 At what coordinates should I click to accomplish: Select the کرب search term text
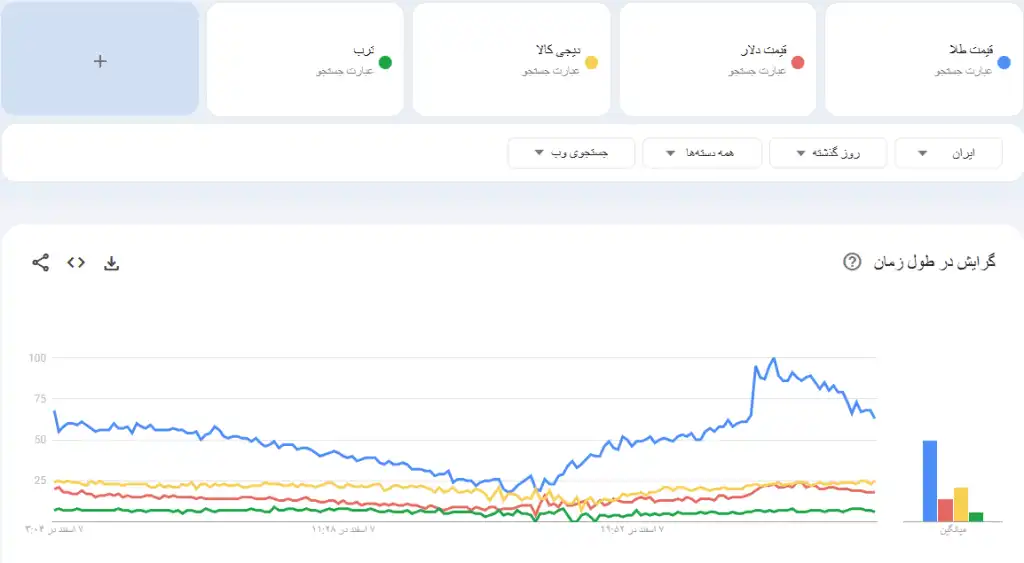tap(364, 49)
